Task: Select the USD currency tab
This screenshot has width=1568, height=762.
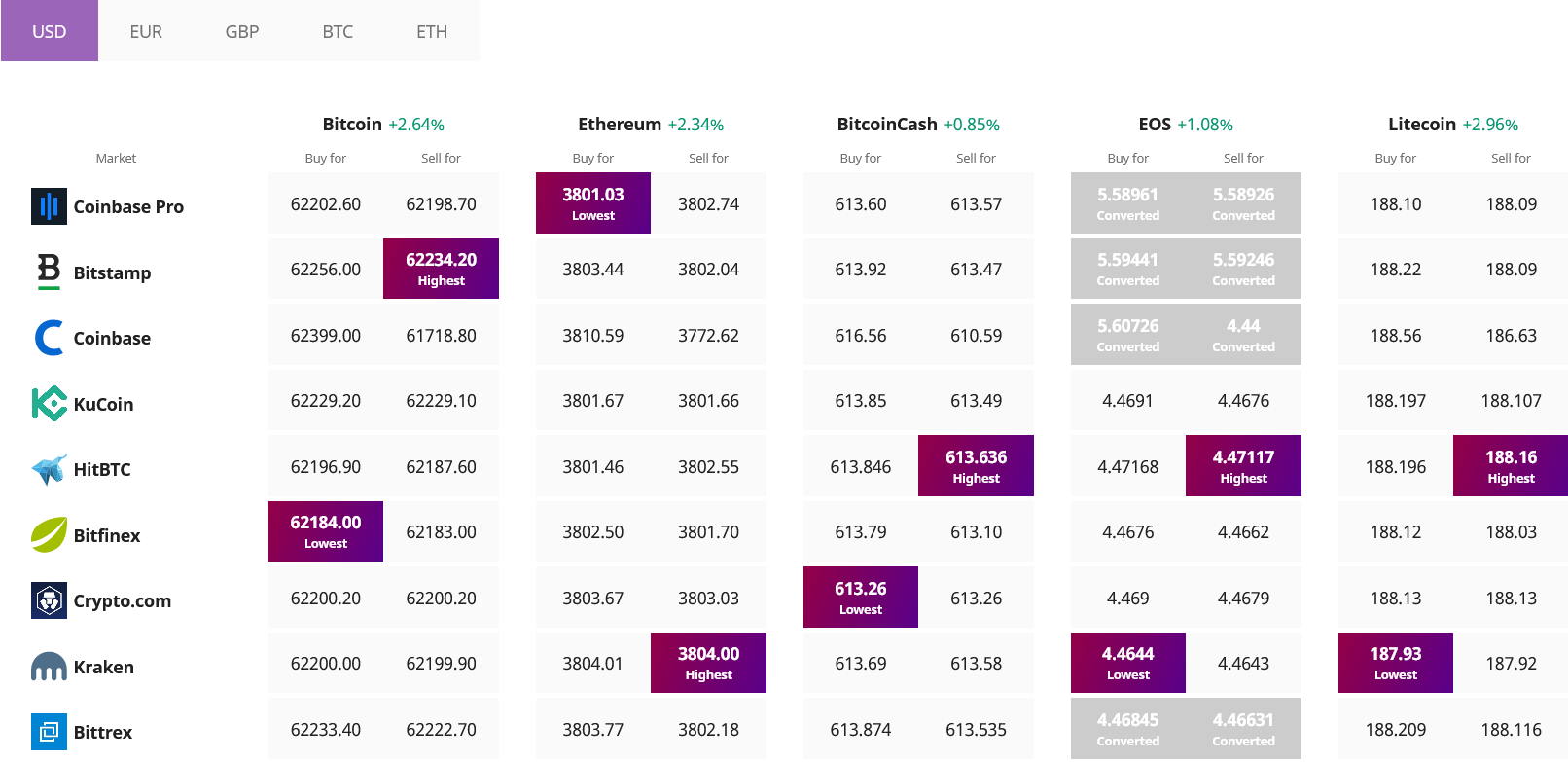Action: tap(50, 31)
